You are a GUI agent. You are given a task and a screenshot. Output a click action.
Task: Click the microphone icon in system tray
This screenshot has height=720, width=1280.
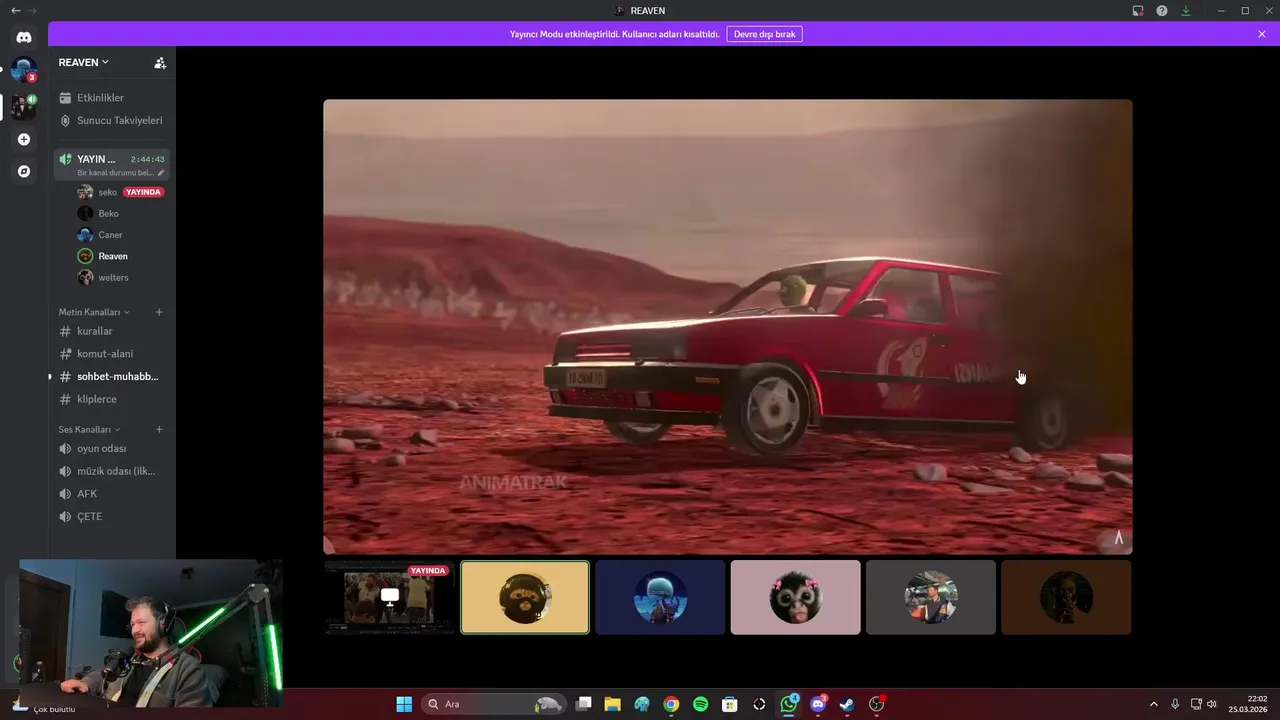pos(1175,704)
